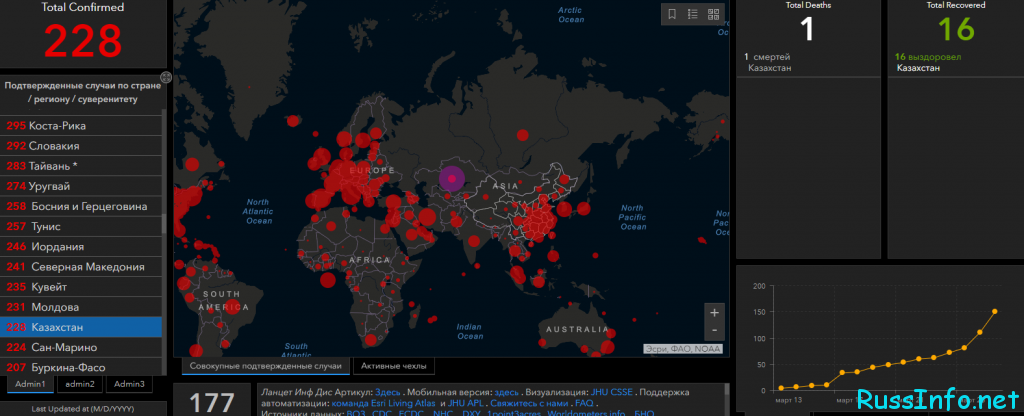Zoom in with the map plus button
This screenshot has height=416, width=1024.
click(714, 313)
